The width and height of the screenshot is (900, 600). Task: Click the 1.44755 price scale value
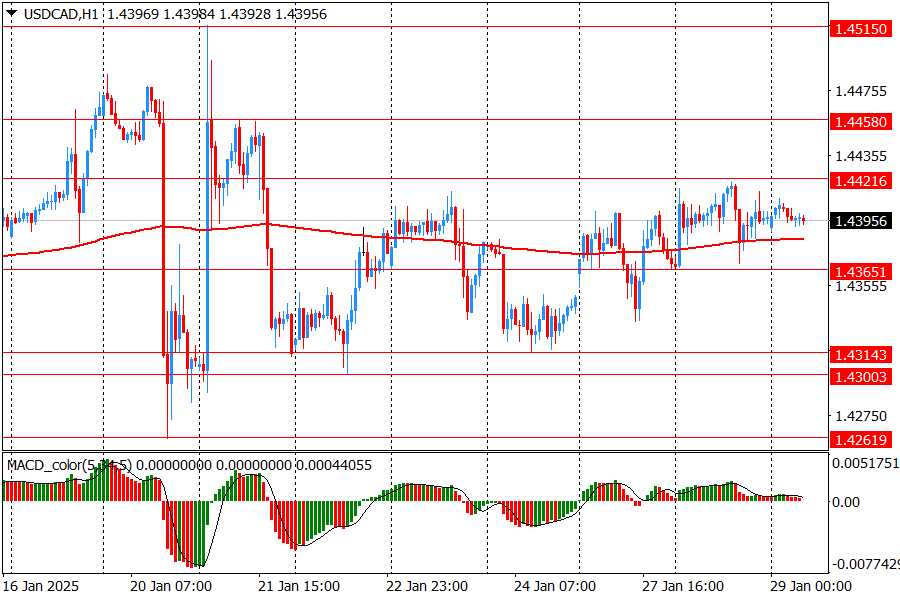860,92
